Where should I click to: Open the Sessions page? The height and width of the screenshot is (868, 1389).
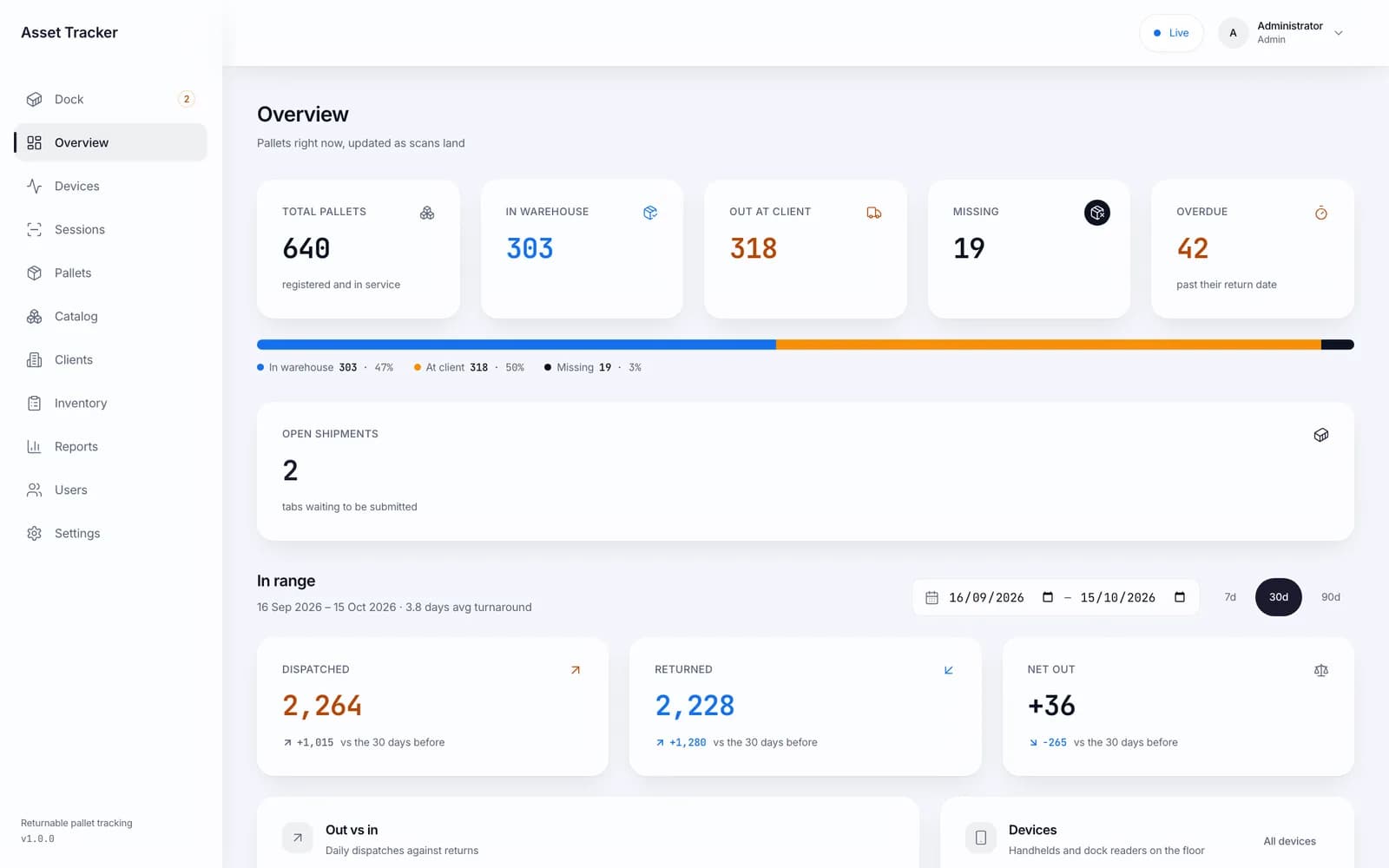tap(111, 229)
